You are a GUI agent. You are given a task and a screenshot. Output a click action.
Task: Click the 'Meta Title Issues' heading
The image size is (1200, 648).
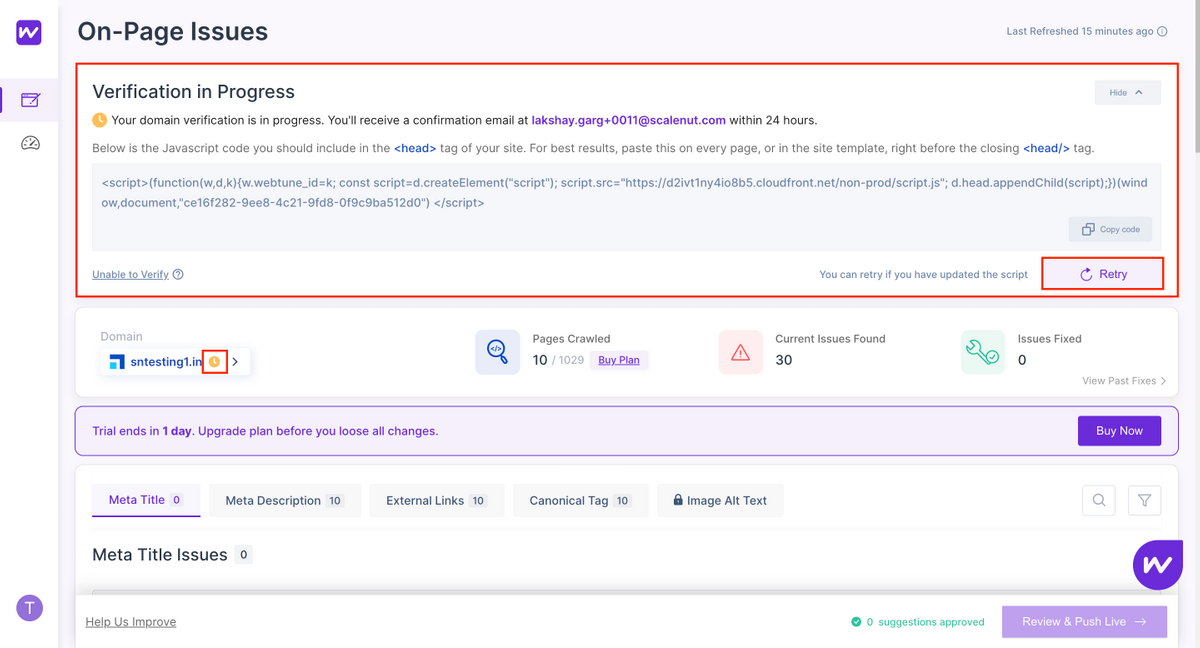click(160, 555)
